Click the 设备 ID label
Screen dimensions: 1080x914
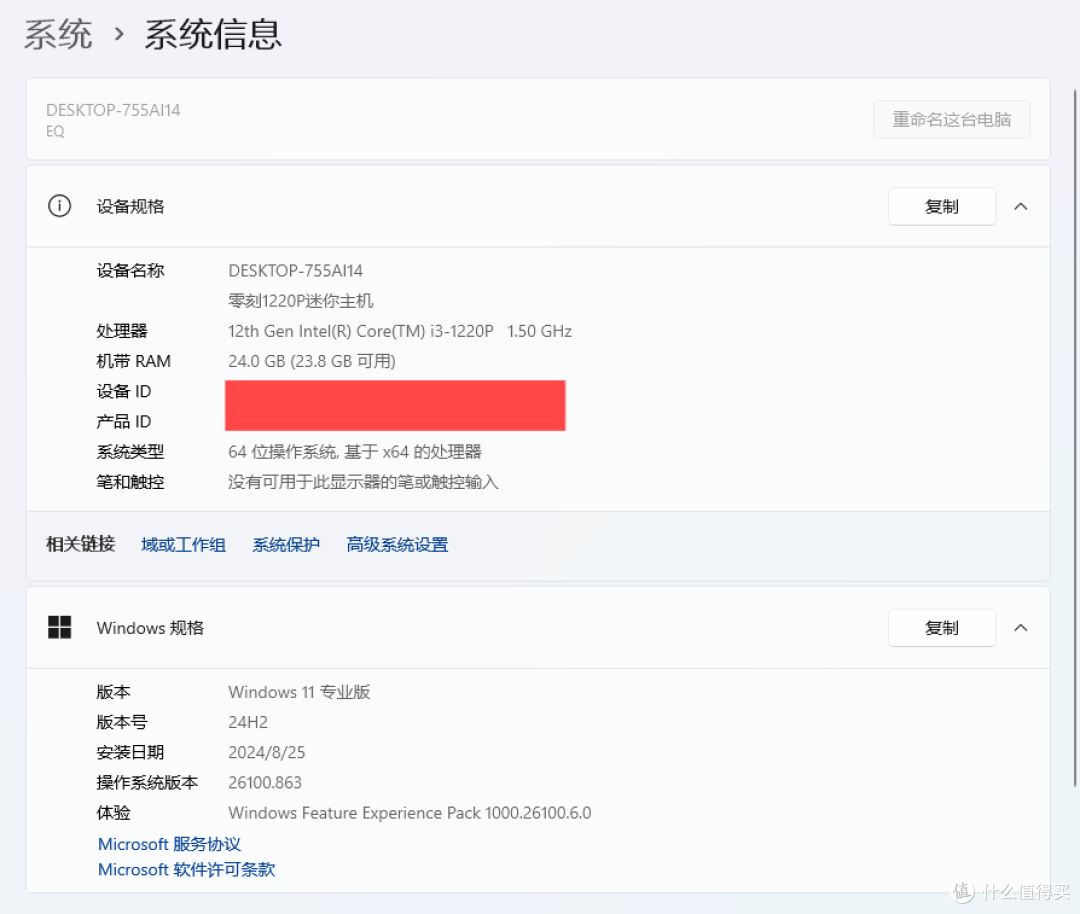(x=123, y=391)
